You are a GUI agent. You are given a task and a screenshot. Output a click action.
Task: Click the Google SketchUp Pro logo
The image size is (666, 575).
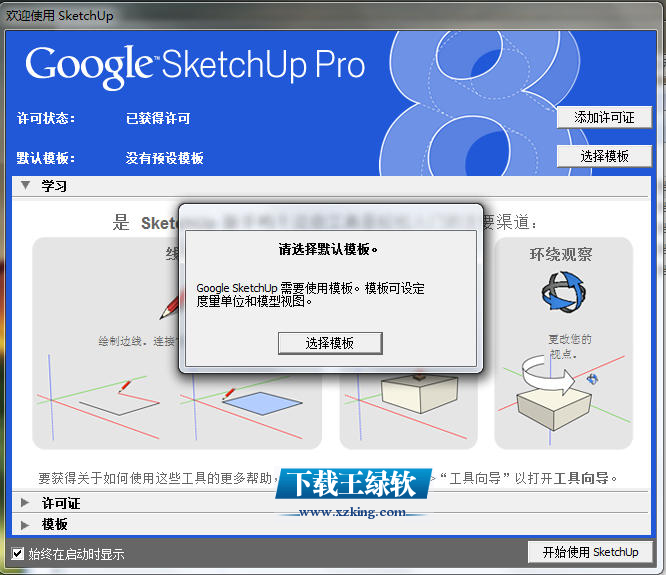195,66
